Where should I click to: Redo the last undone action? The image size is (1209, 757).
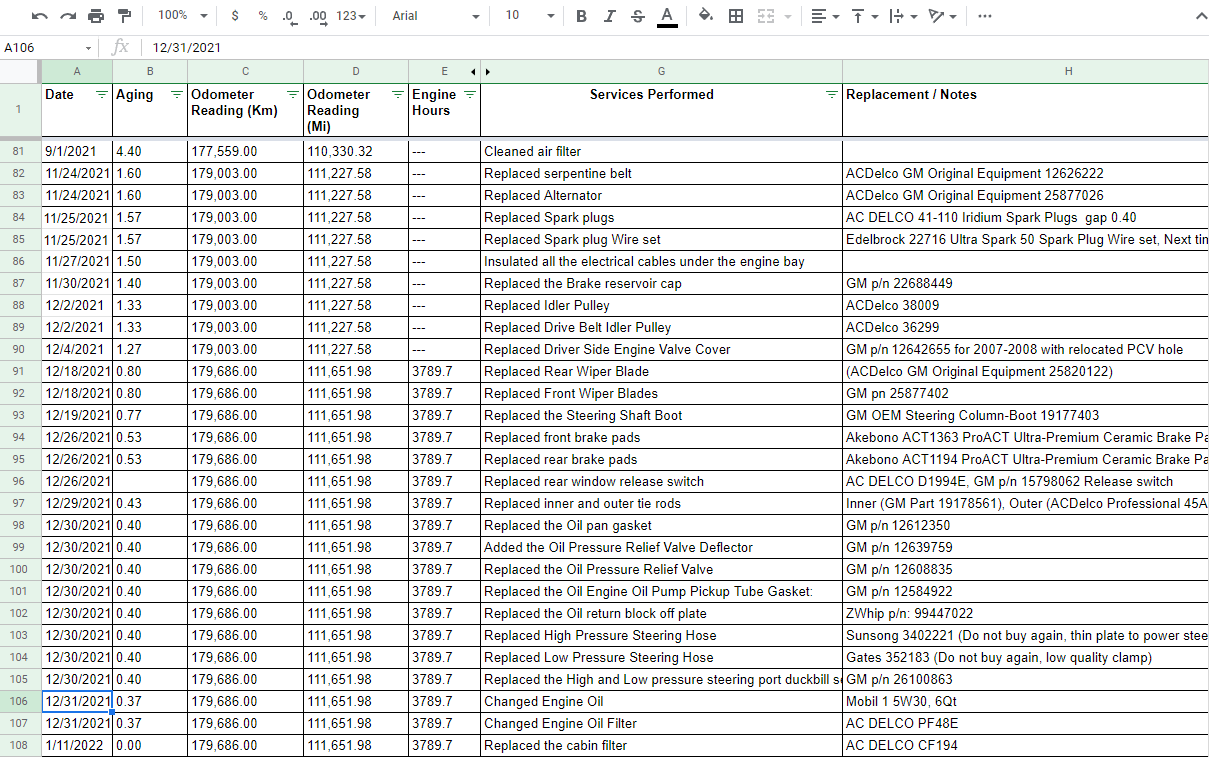tap(68, 16)
